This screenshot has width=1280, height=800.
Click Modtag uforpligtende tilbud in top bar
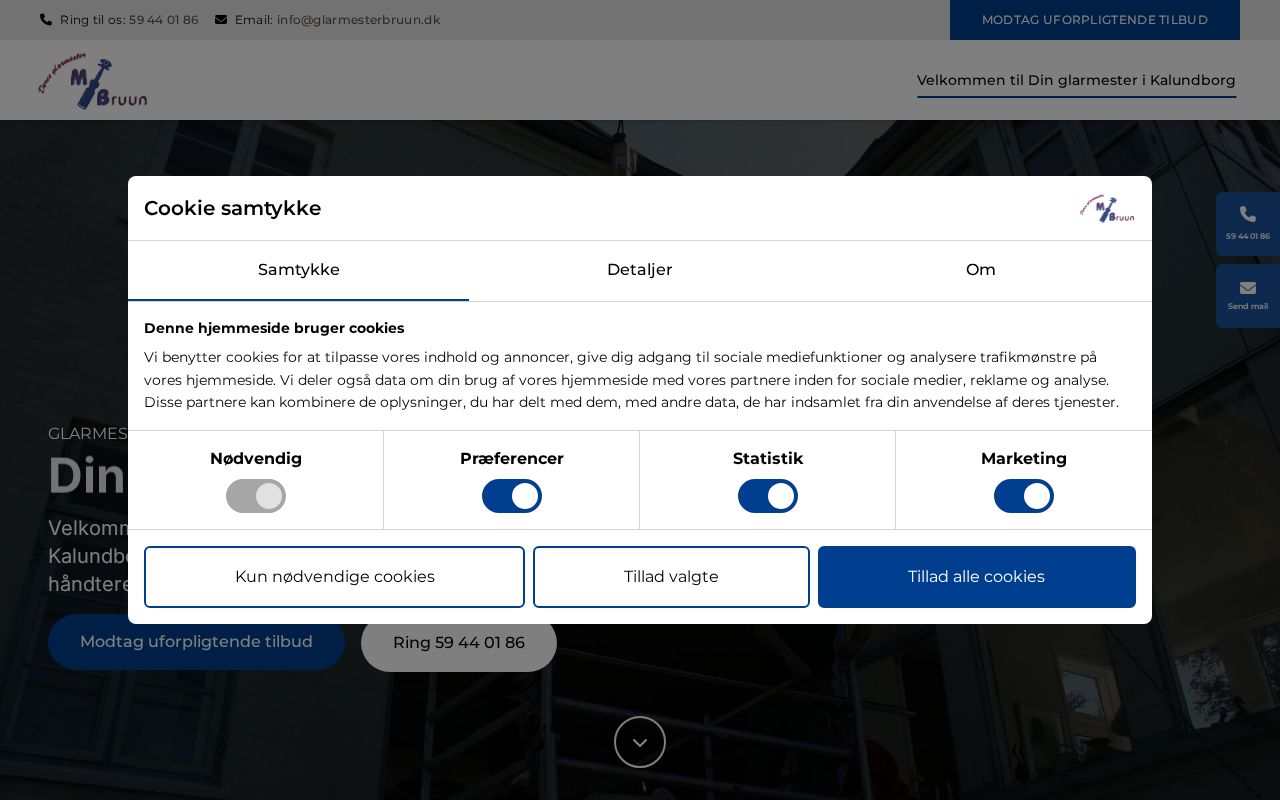click(1094, 20)
